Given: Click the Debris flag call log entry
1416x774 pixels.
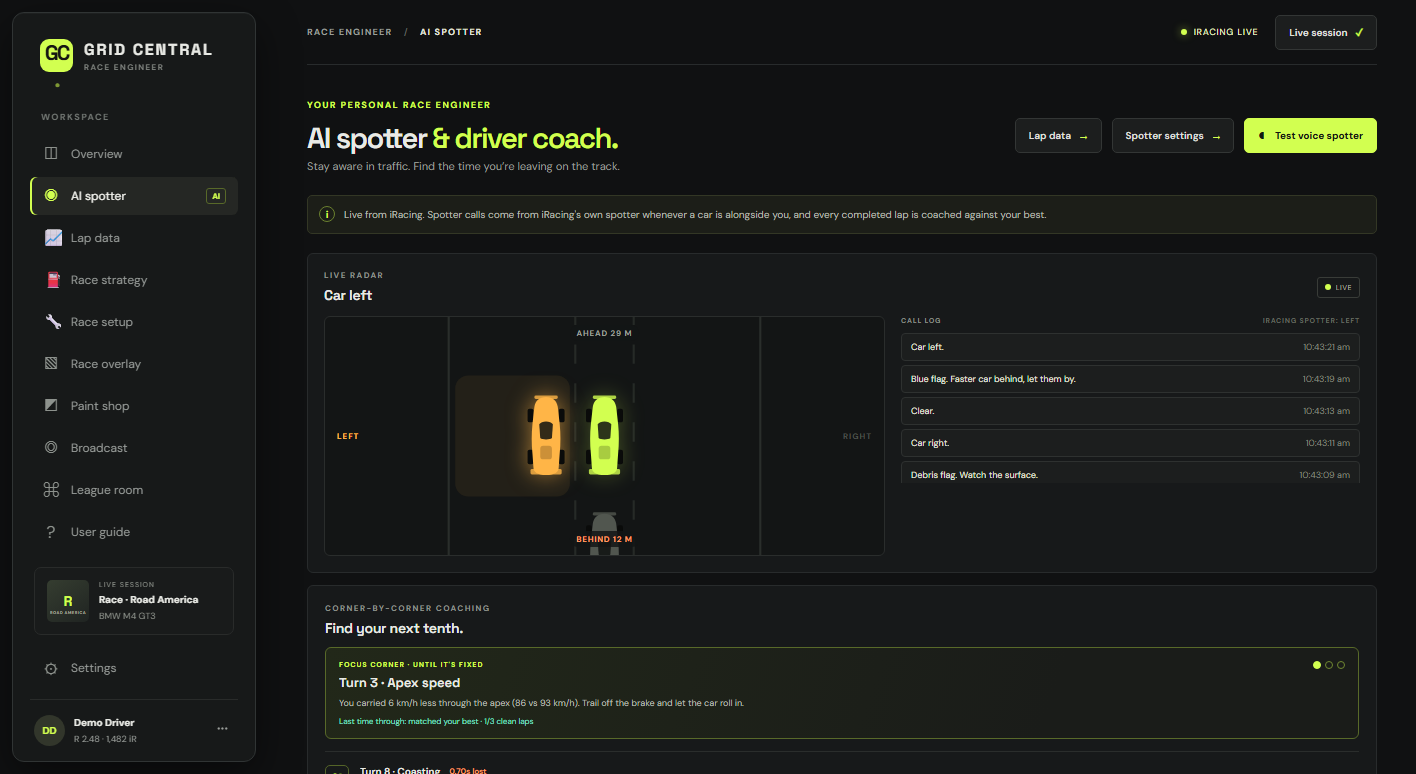Looking at the screenshot, I should pyautogui.click(x=1130, y=473).
